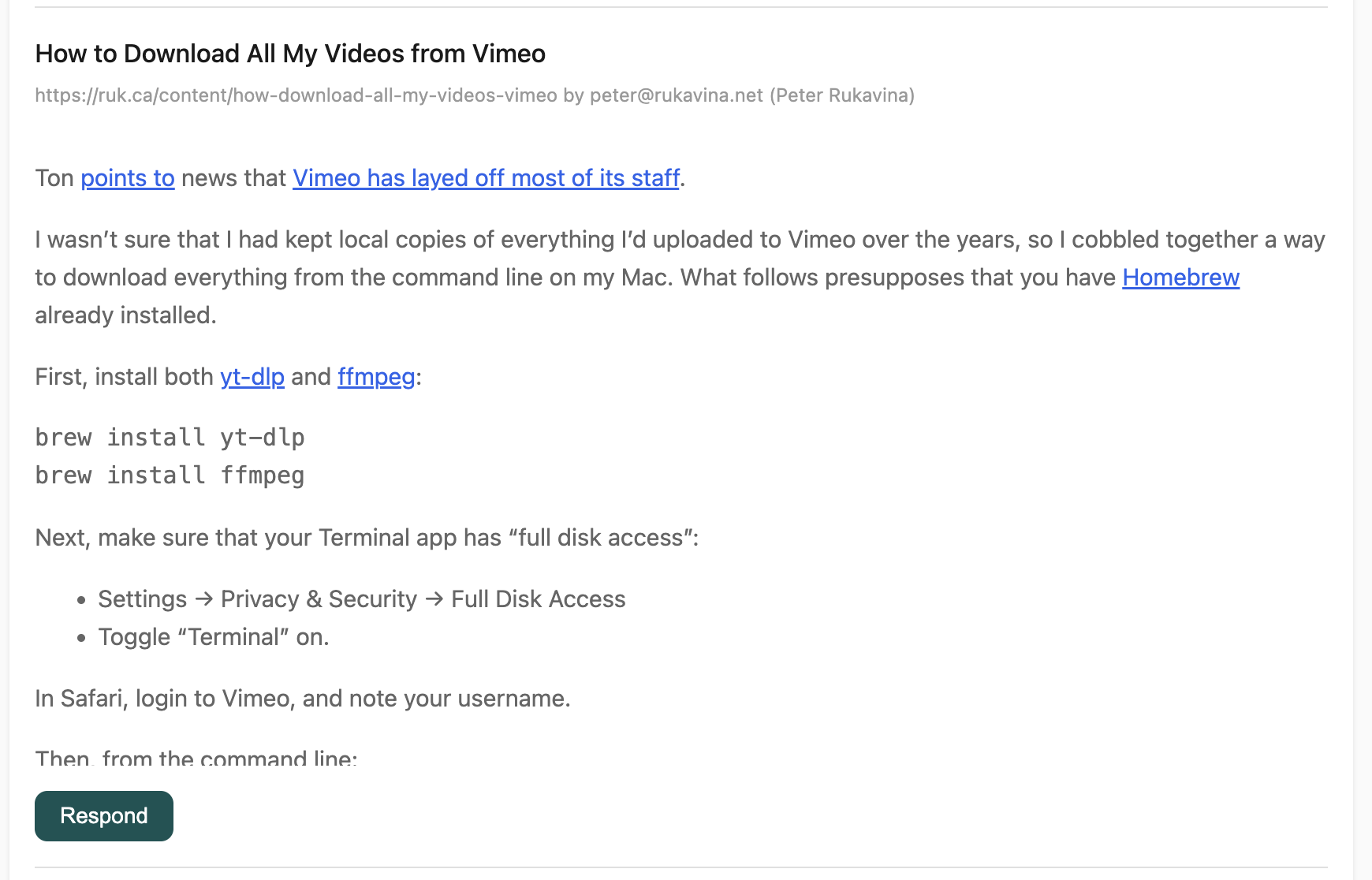Click the "brew install ffmpeg" code line

(170, 475)
